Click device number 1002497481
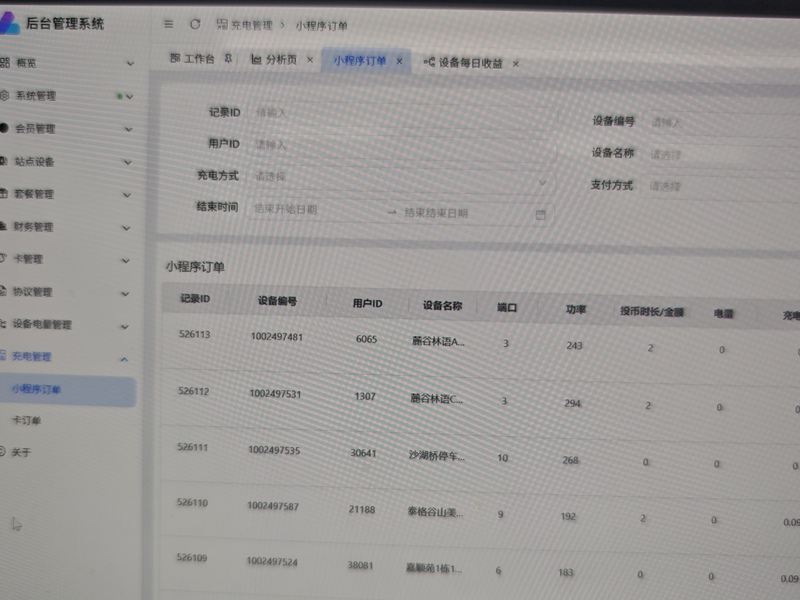Screen dimensions: 800x600 click(x=277, y=337)
